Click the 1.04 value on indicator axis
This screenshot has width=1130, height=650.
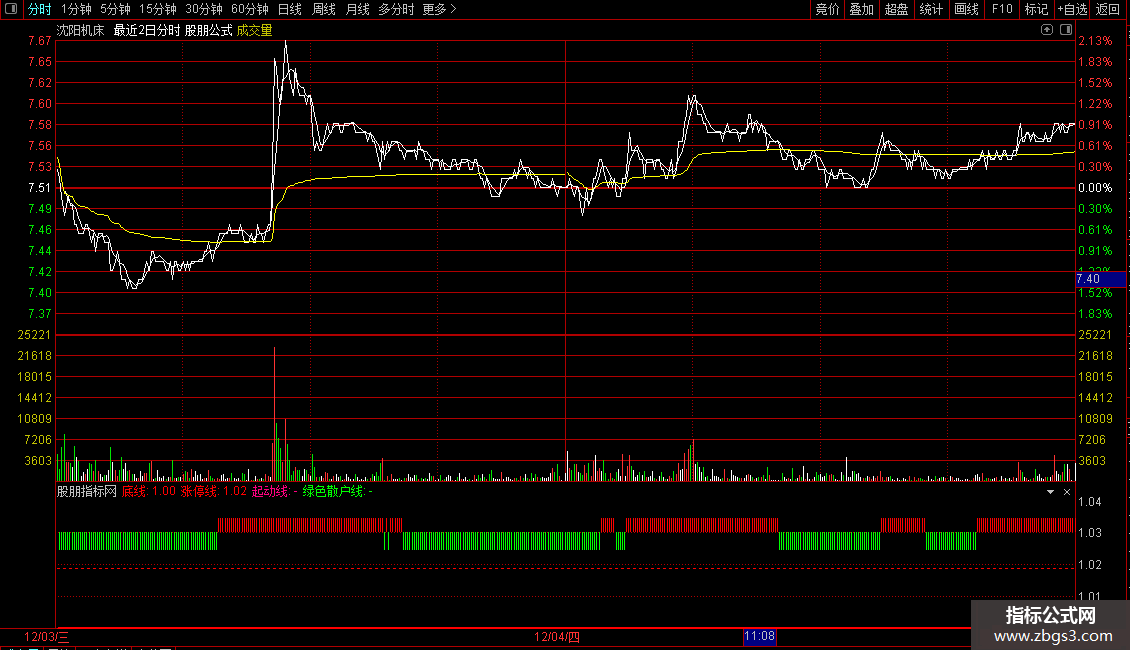click(1090, 502)
